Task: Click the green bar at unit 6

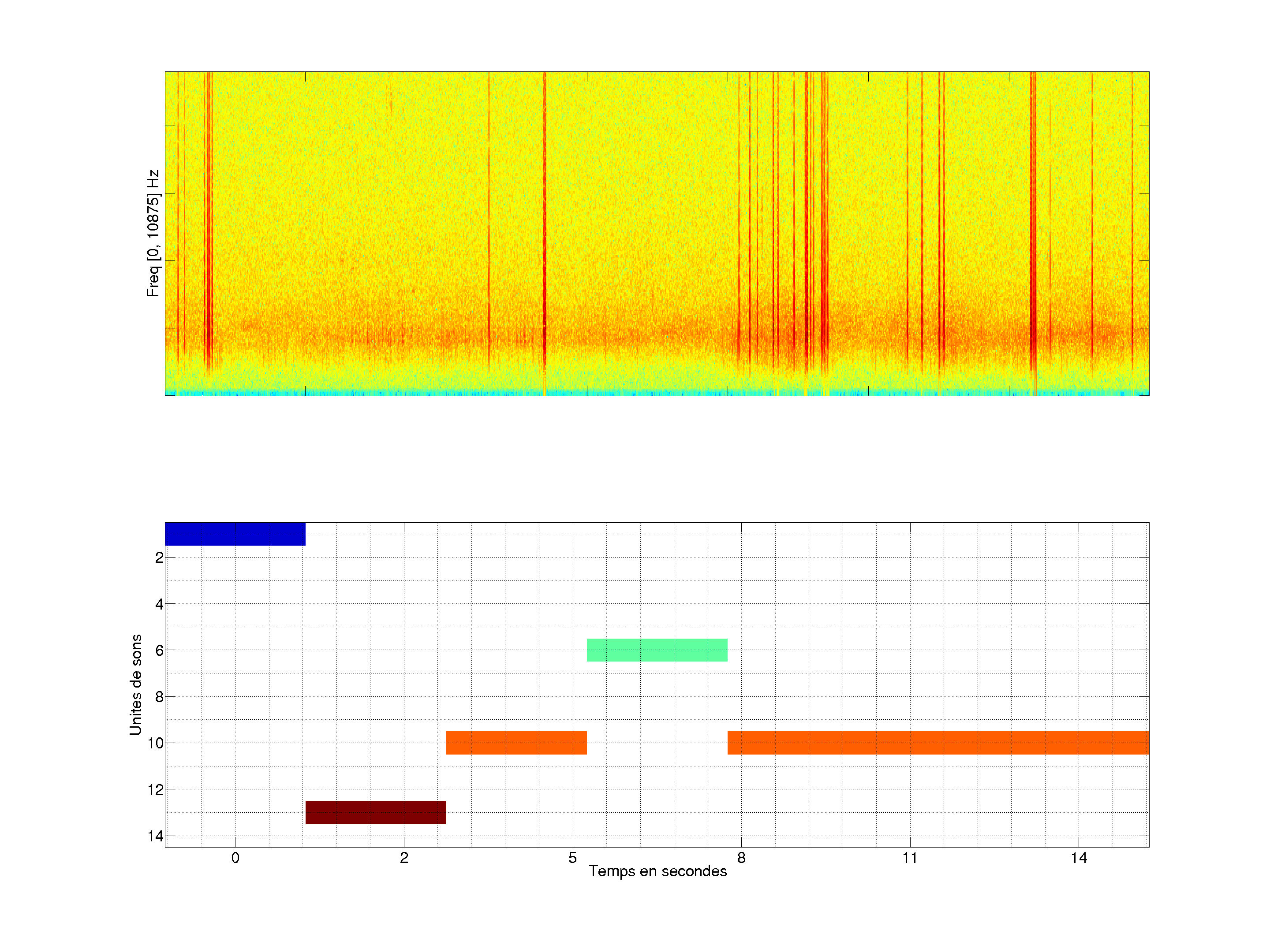Action: pyautogui.click(x=657, y=650)
